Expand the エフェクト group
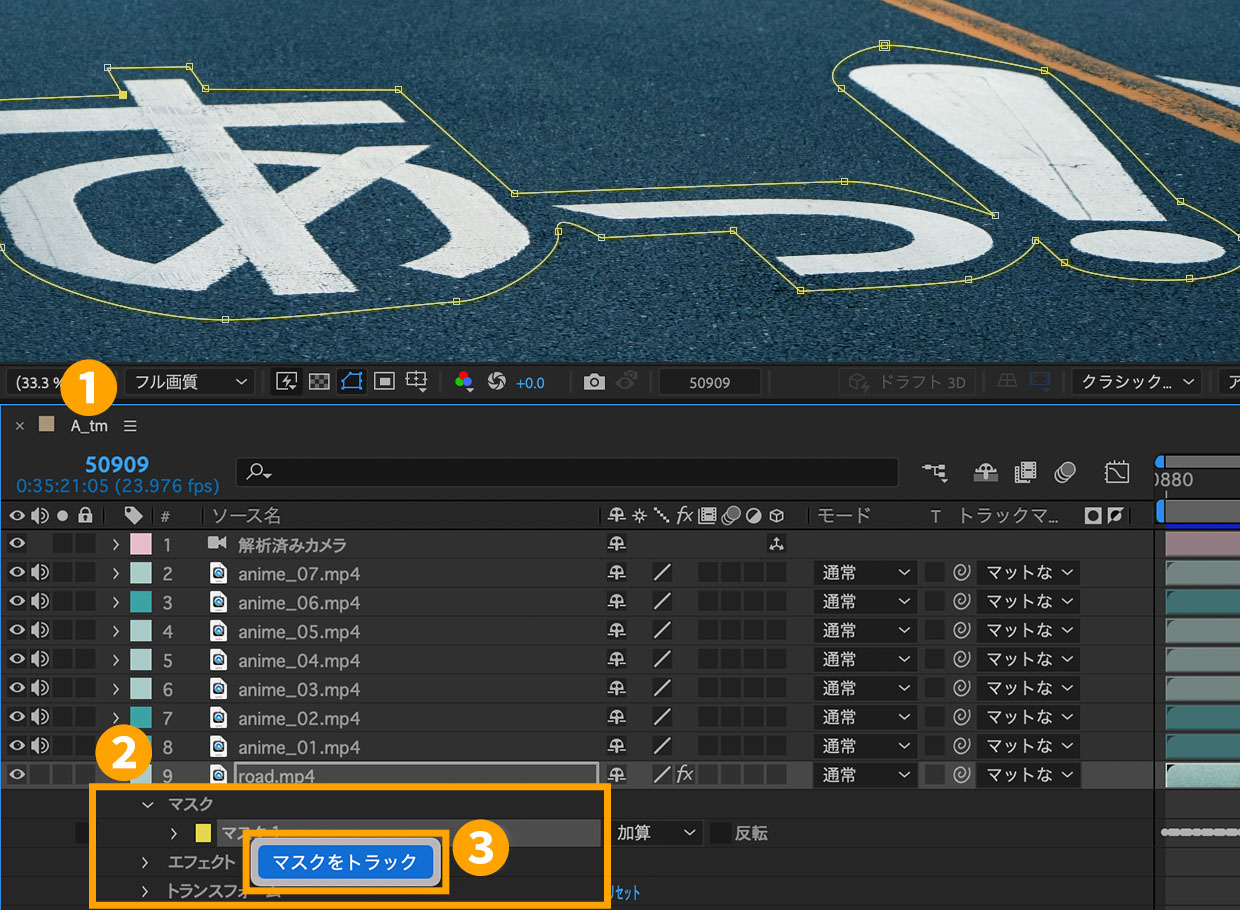 pyautogui.click(x=145, y=862)
